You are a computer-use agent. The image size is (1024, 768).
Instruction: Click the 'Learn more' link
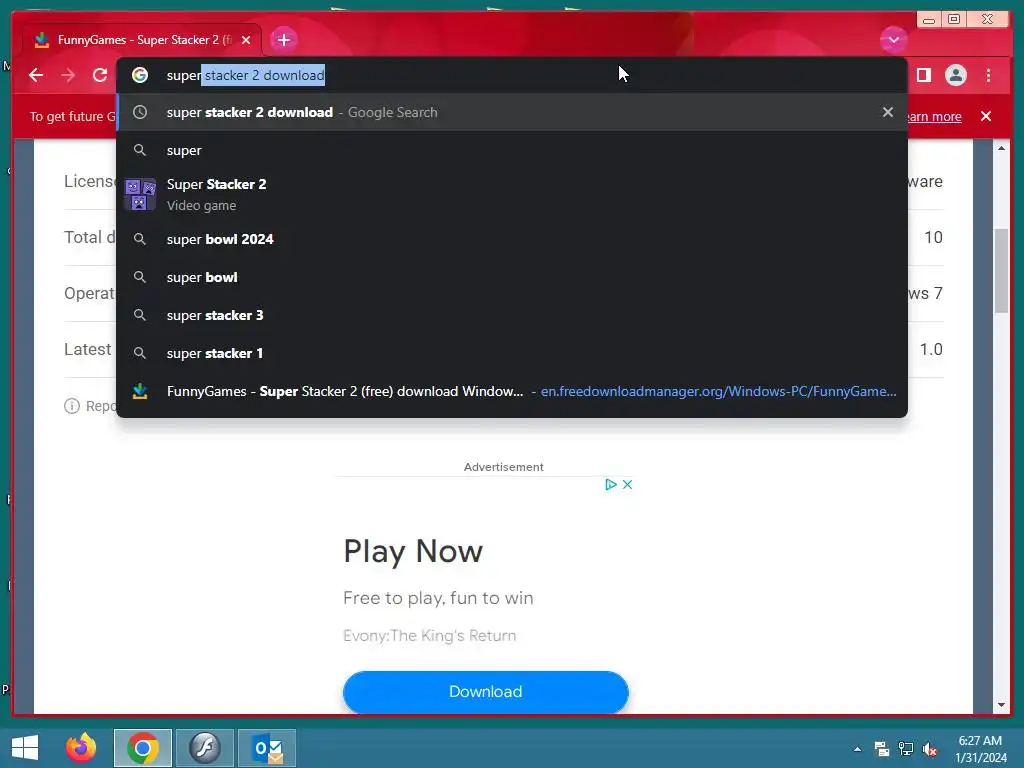coord(934,116)
